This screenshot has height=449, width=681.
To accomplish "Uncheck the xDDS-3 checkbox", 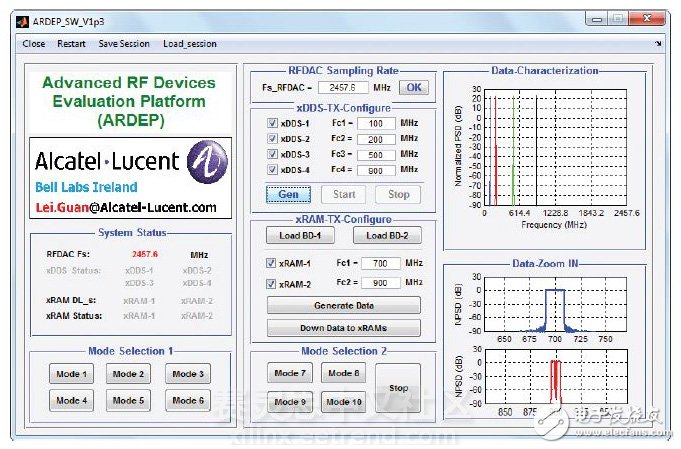I will [272, 155].
